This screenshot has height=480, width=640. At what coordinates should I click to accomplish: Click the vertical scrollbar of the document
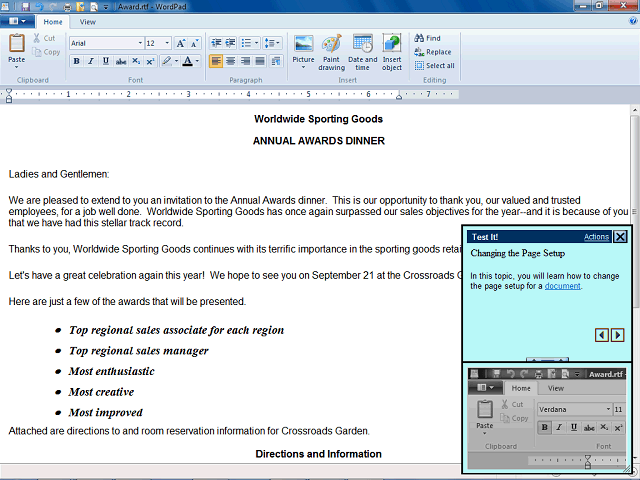pyautogui.click(x=634, y=212)
